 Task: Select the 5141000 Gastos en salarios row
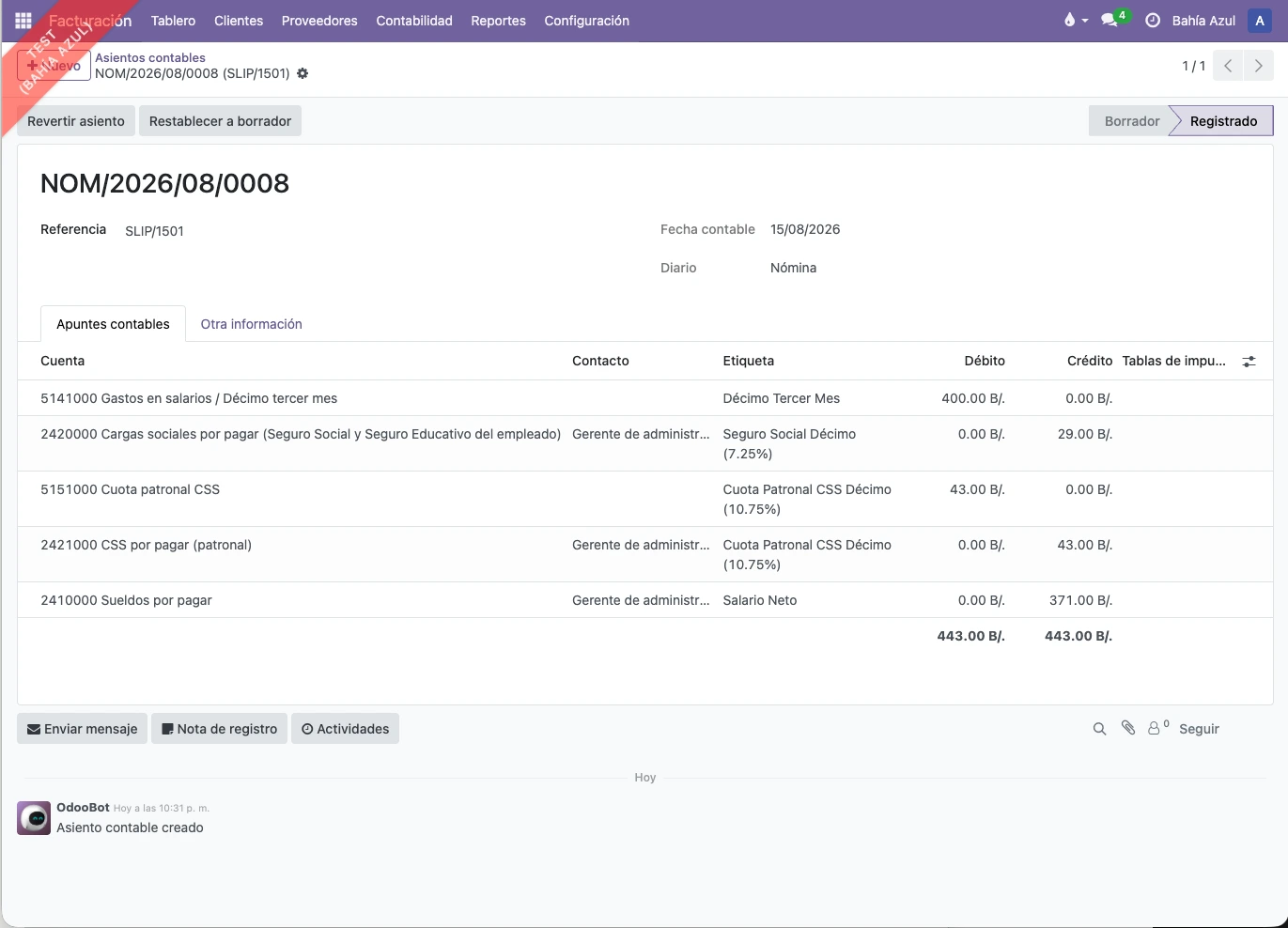[644, 398]
